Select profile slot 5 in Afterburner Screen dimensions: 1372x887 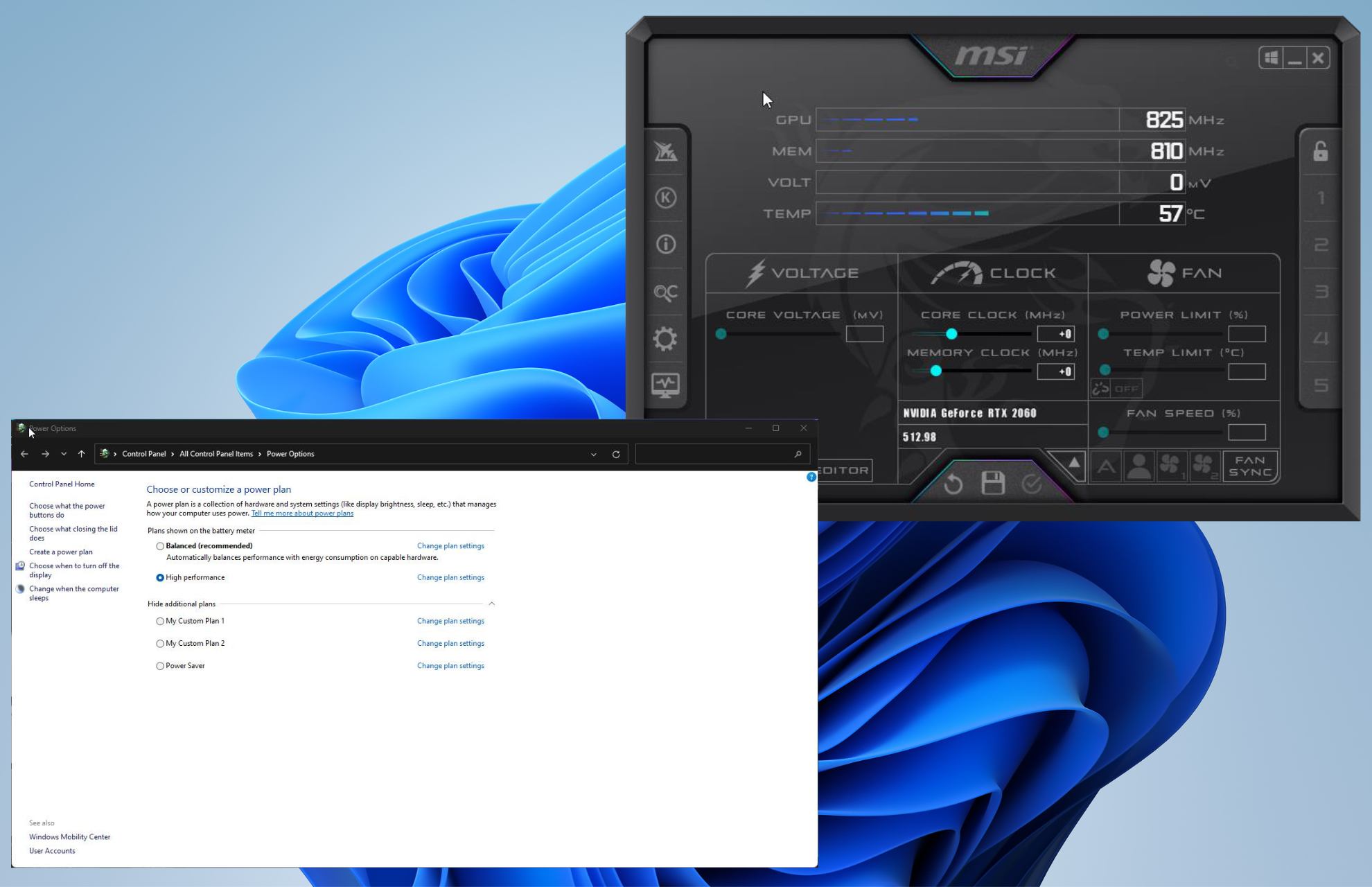pyautogui.click(x=1321, y=385)
